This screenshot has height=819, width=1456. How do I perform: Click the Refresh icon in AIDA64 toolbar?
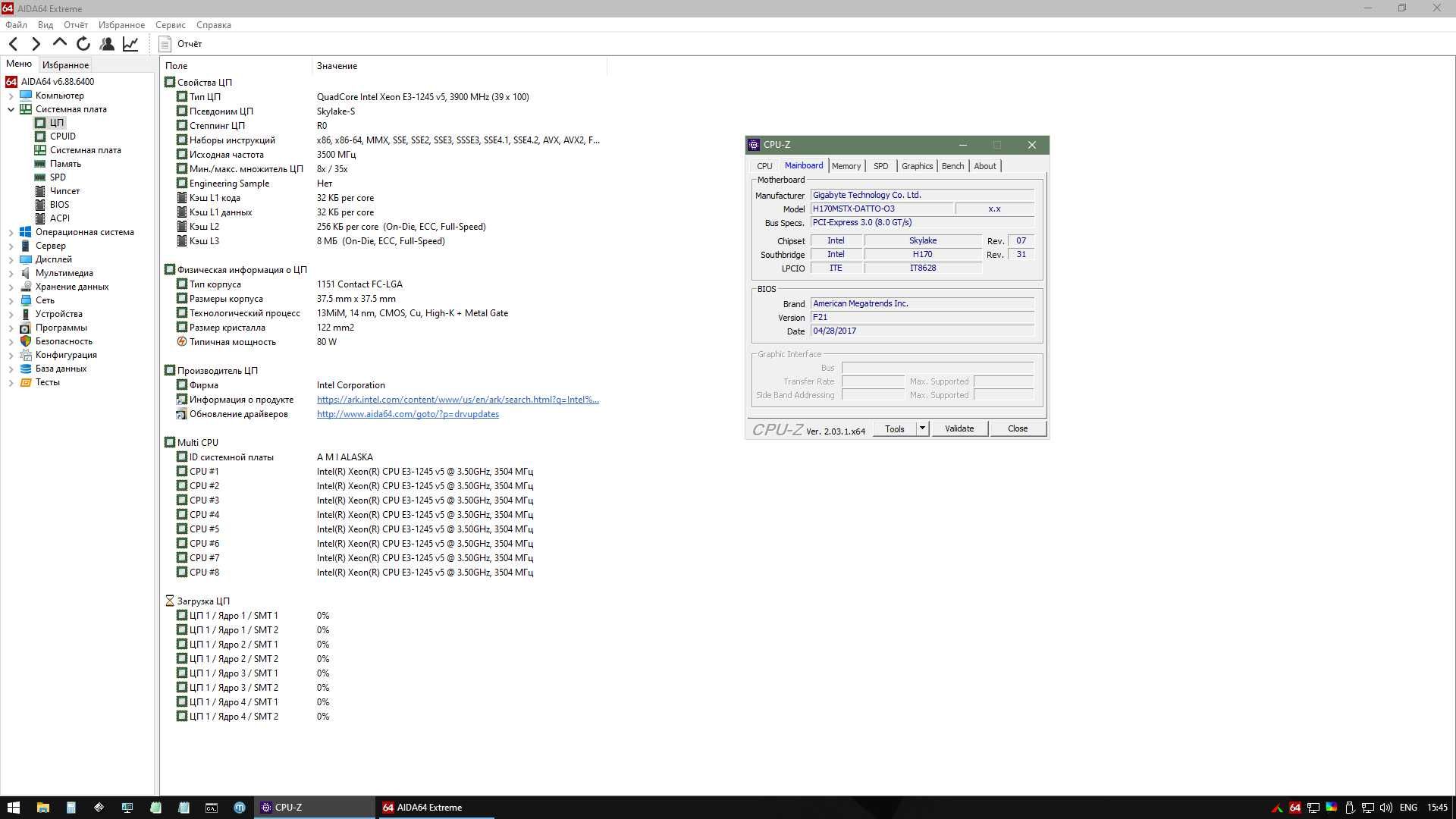(x=83, y=44)
